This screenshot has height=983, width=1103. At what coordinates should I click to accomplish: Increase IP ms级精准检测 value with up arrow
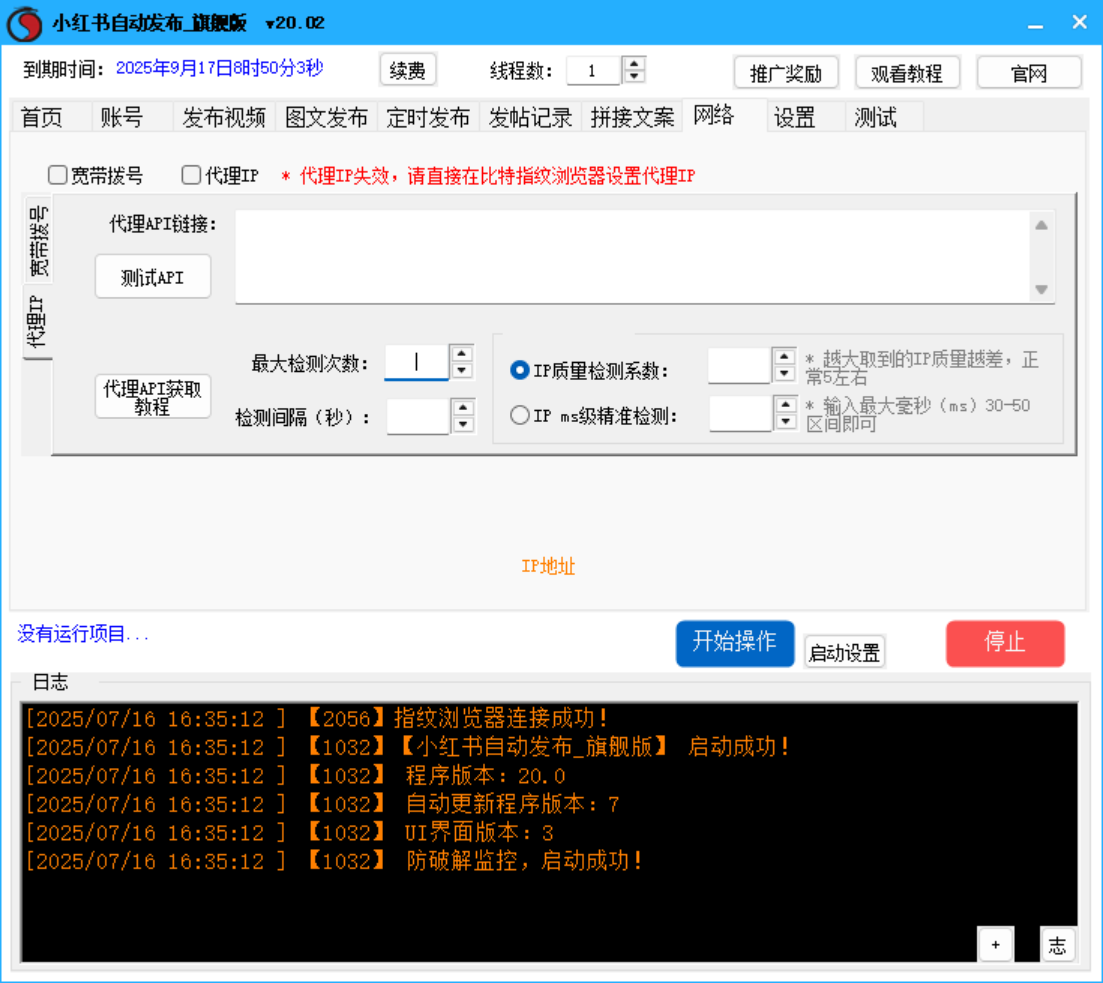pos(786,405)
